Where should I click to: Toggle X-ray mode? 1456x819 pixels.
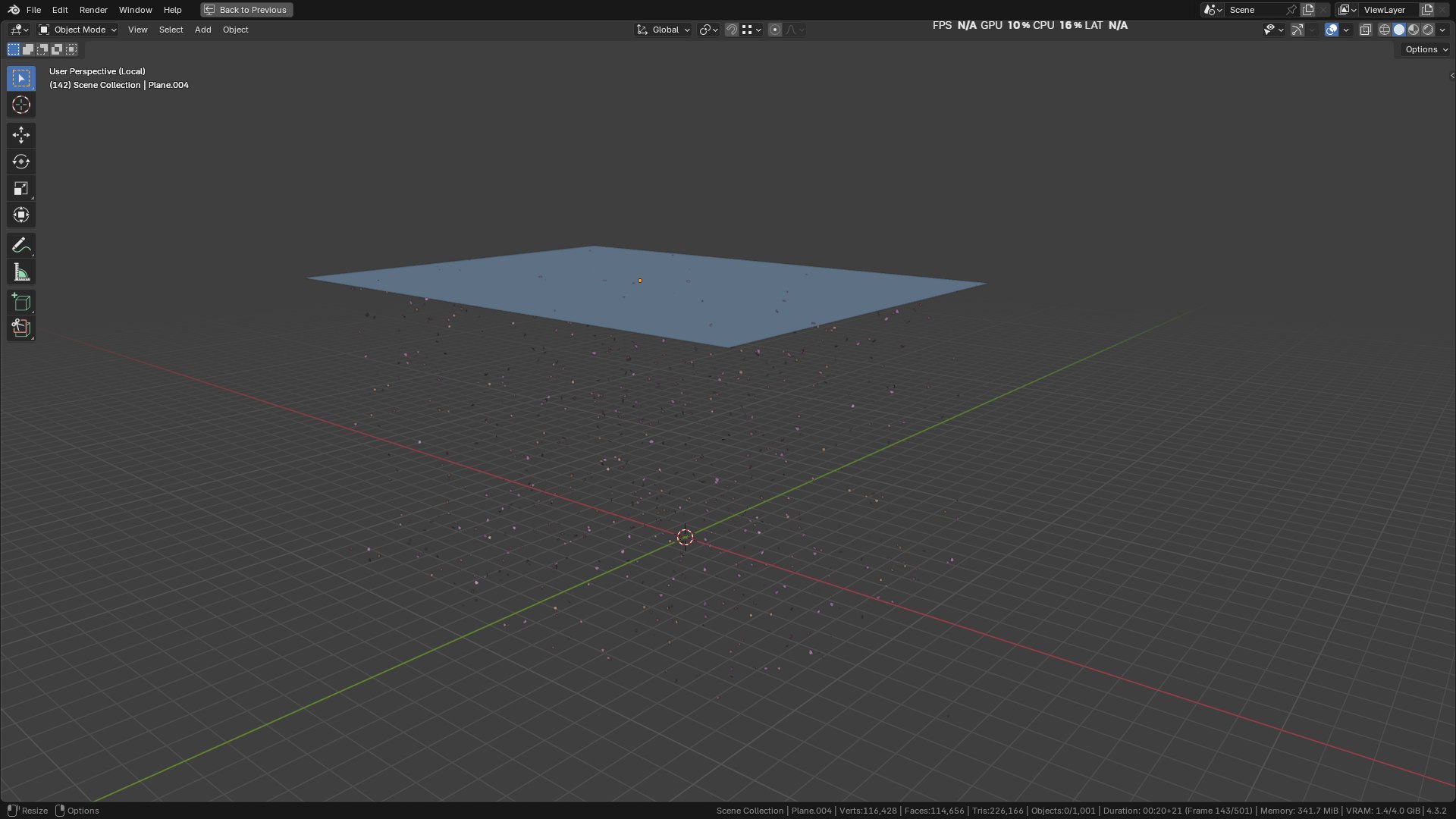[x=1365, y=30]
